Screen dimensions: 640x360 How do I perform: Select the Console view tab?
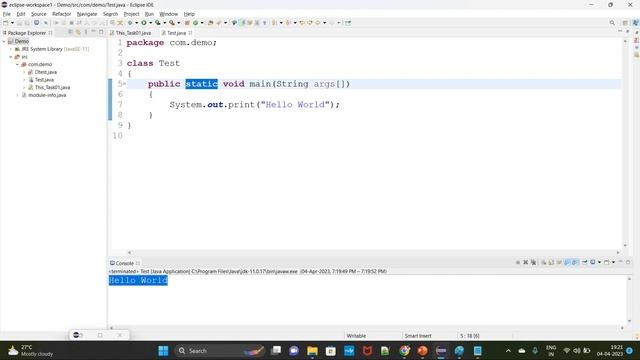(x=124, y=263)
